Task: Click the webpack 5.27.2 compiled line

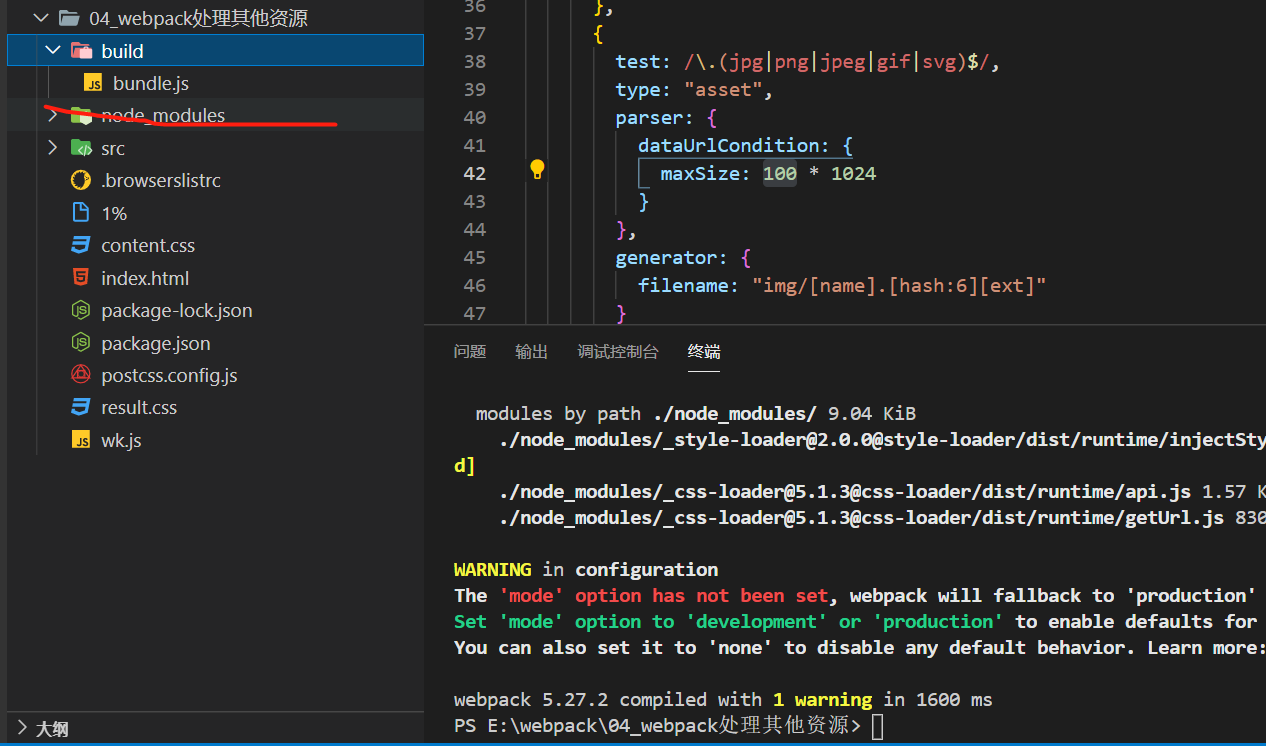Action: coord(723,699)
